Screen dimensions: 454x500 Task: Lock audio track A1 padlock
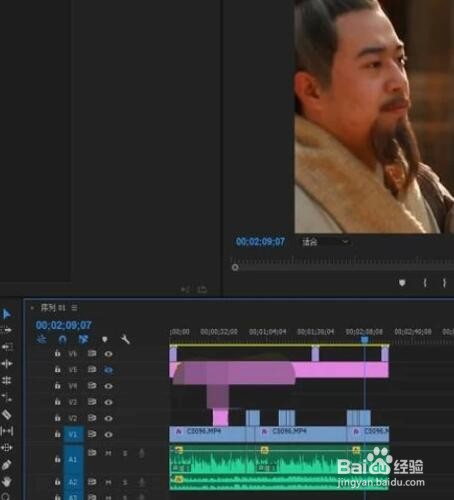tap(57, 459)
